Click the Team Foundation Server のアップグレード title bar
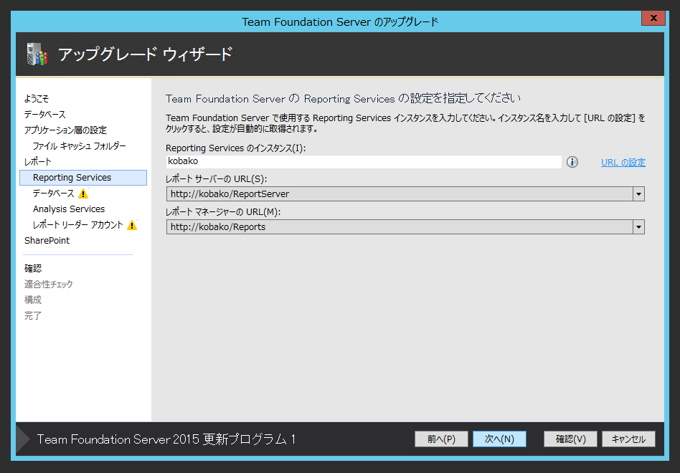680x473 pixels. (x=340, y=22)
